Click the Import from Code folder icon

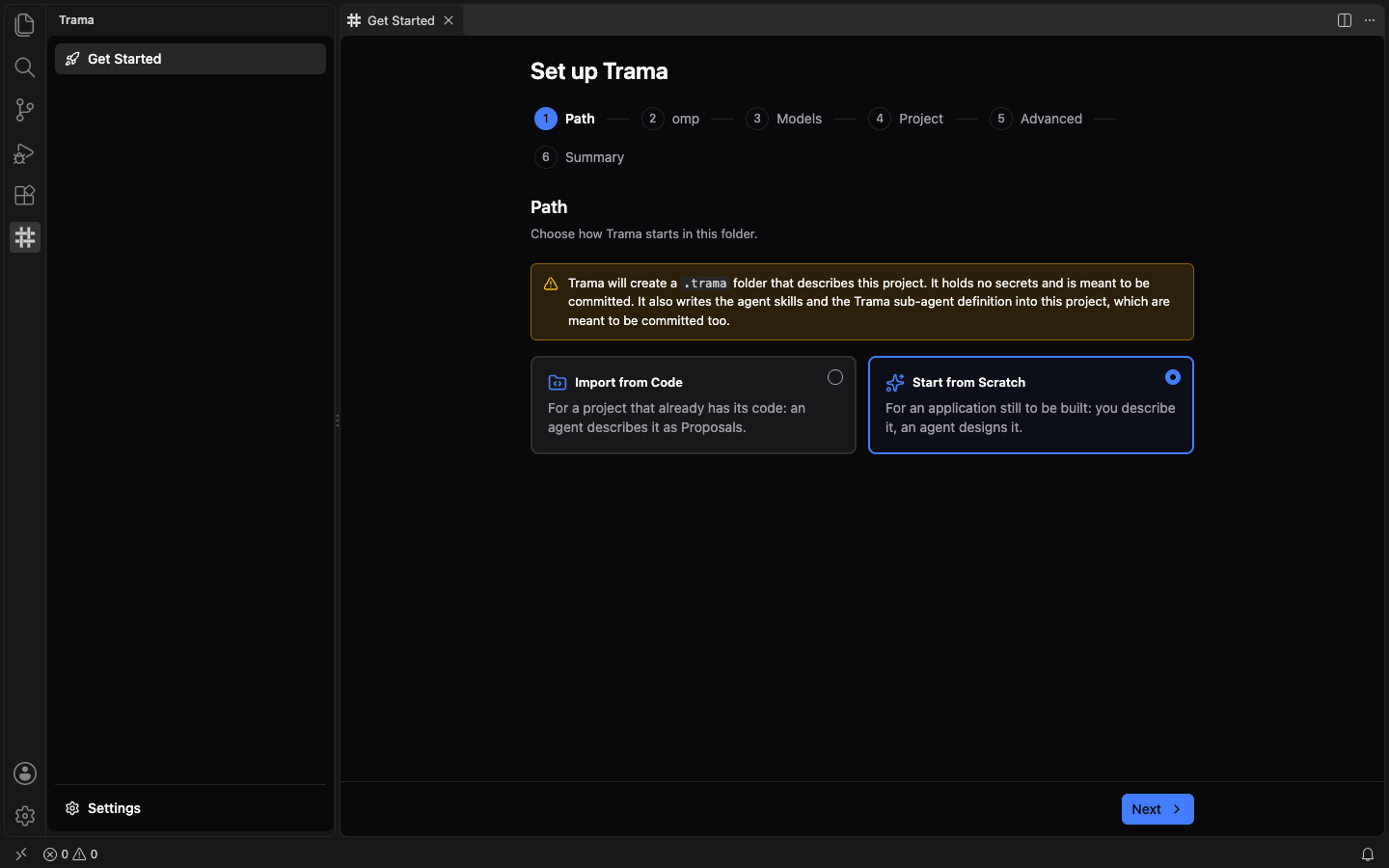558,383
